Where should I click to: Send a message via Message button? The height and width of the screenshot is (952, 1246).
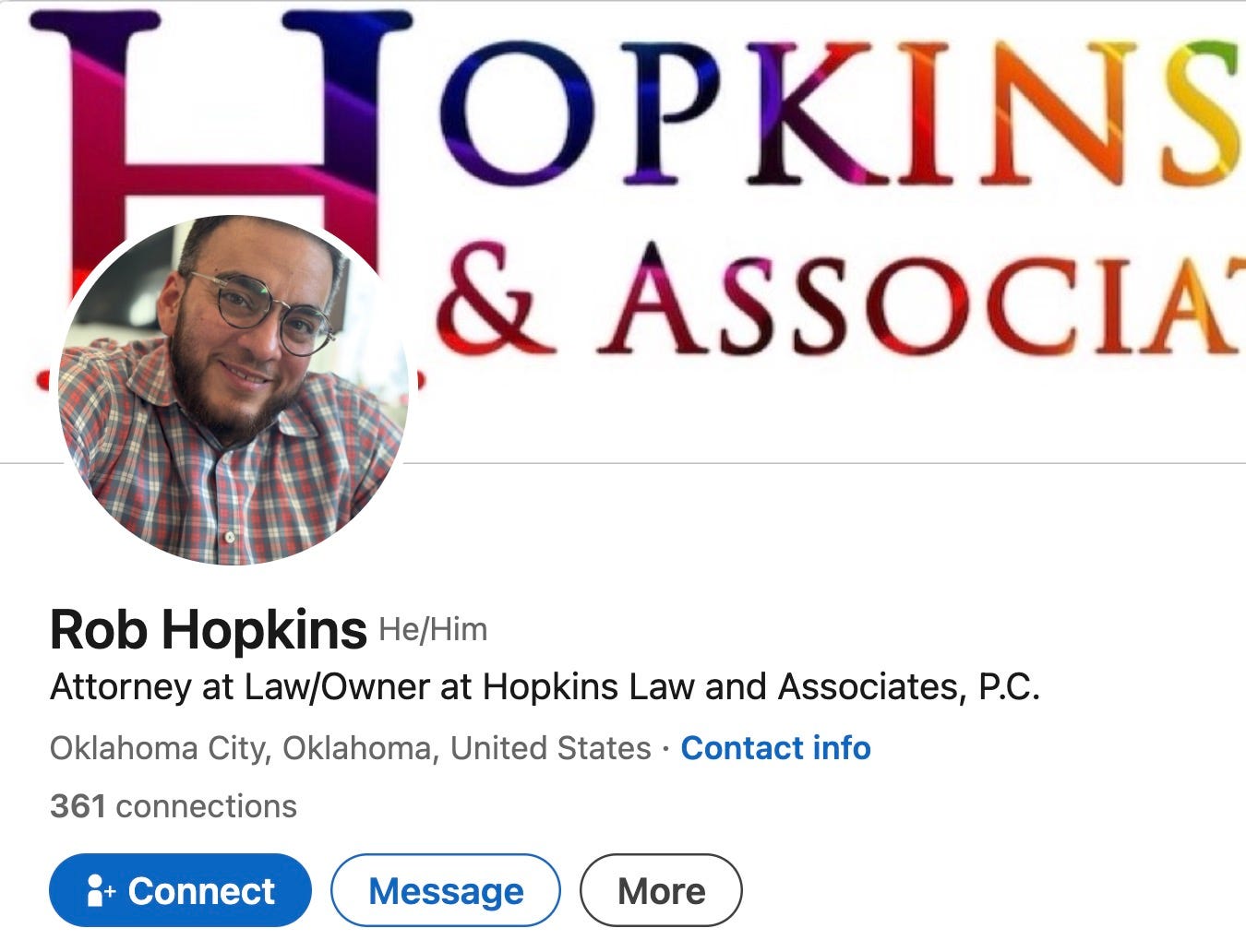[446, 890]
